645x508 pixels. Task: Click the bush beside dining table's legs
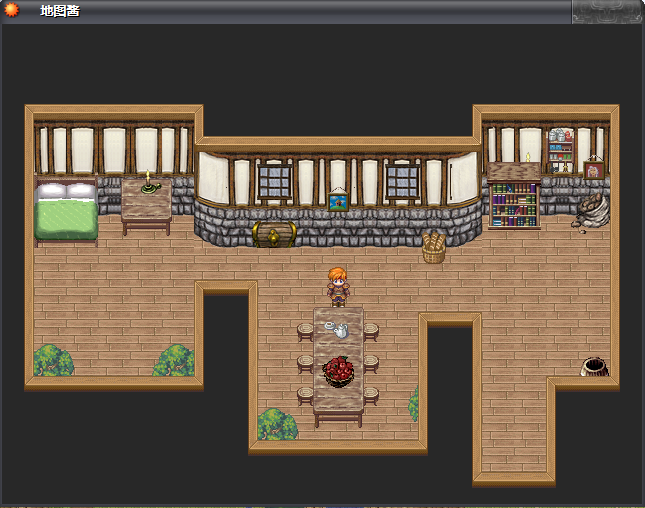[x=278, y=424]
